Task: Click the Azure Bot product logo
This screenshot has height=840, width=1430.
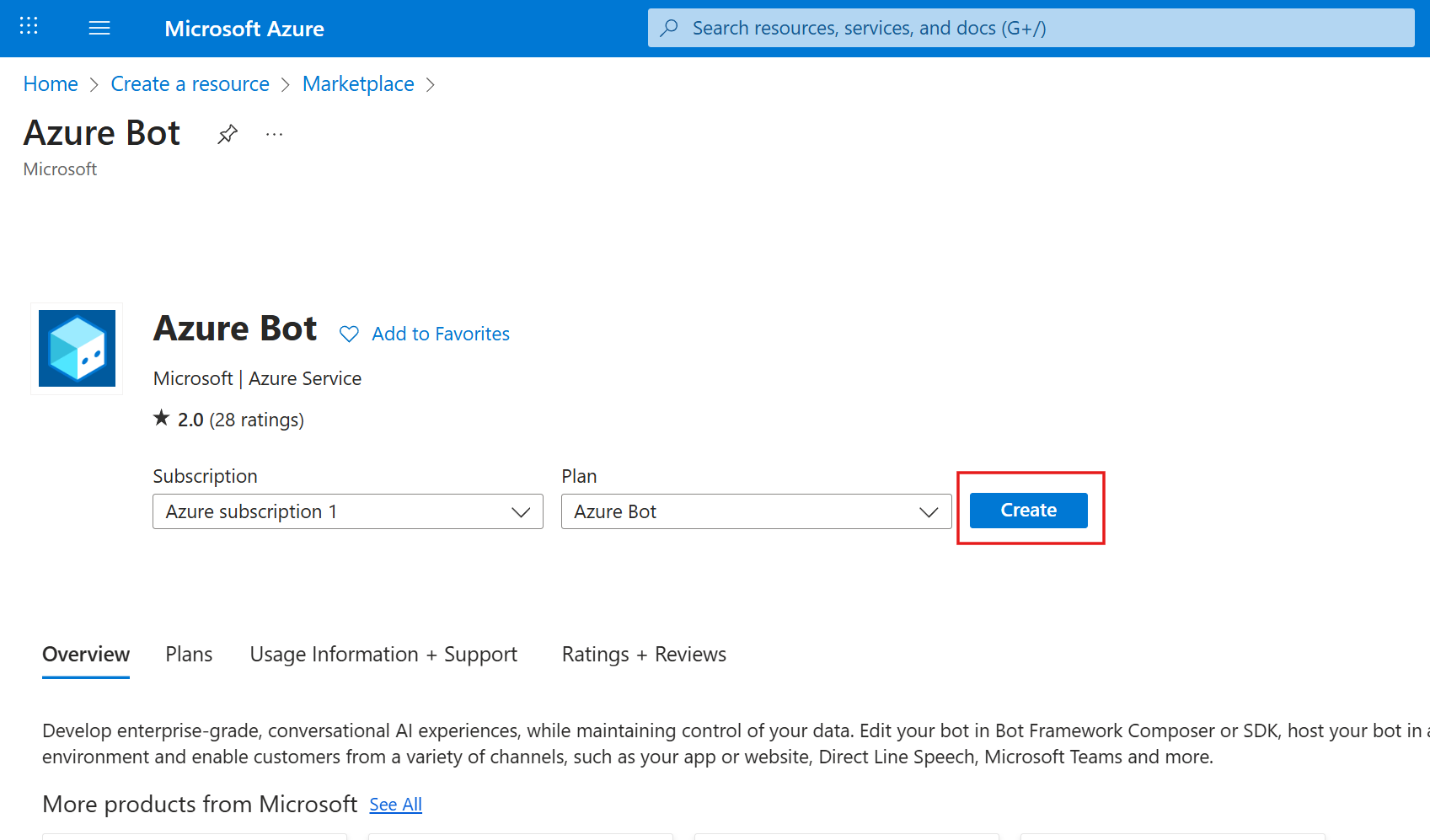Action: (x=76, y=348)
